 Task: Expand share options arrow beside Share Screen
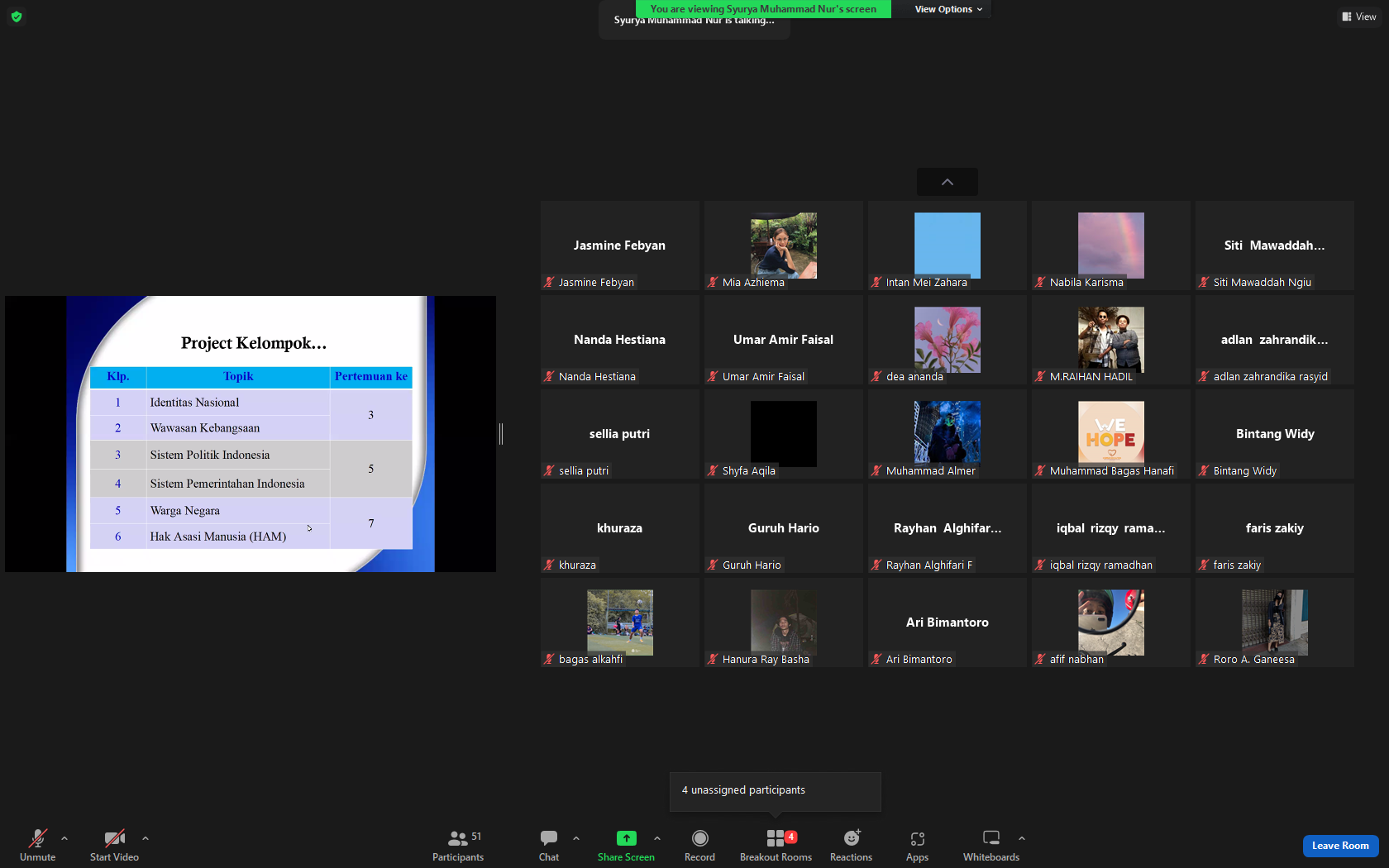click(x=657, y=838)
